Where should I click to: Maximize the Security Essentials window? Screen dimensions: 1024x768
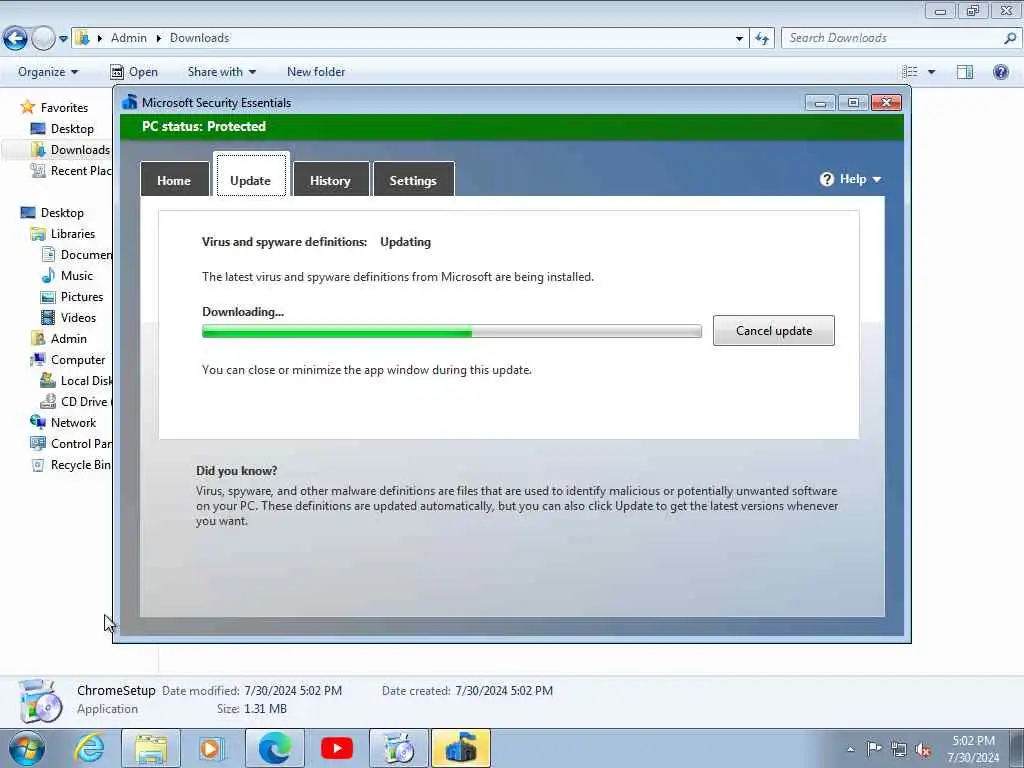pyautogui.click(x=853, y=103)
